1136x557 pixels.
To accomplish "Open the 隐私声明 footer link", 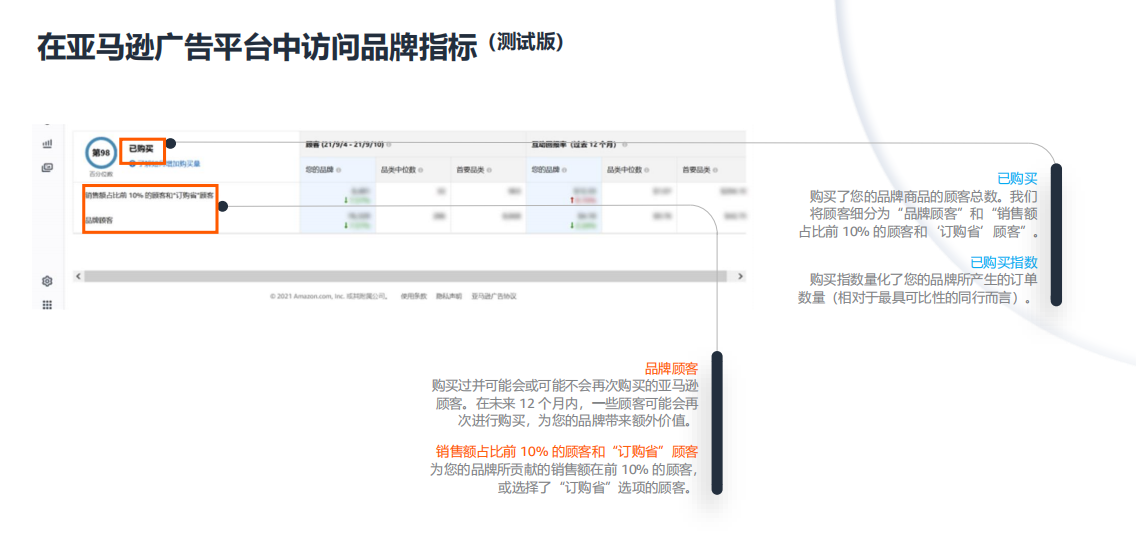I will pos(448,296).
